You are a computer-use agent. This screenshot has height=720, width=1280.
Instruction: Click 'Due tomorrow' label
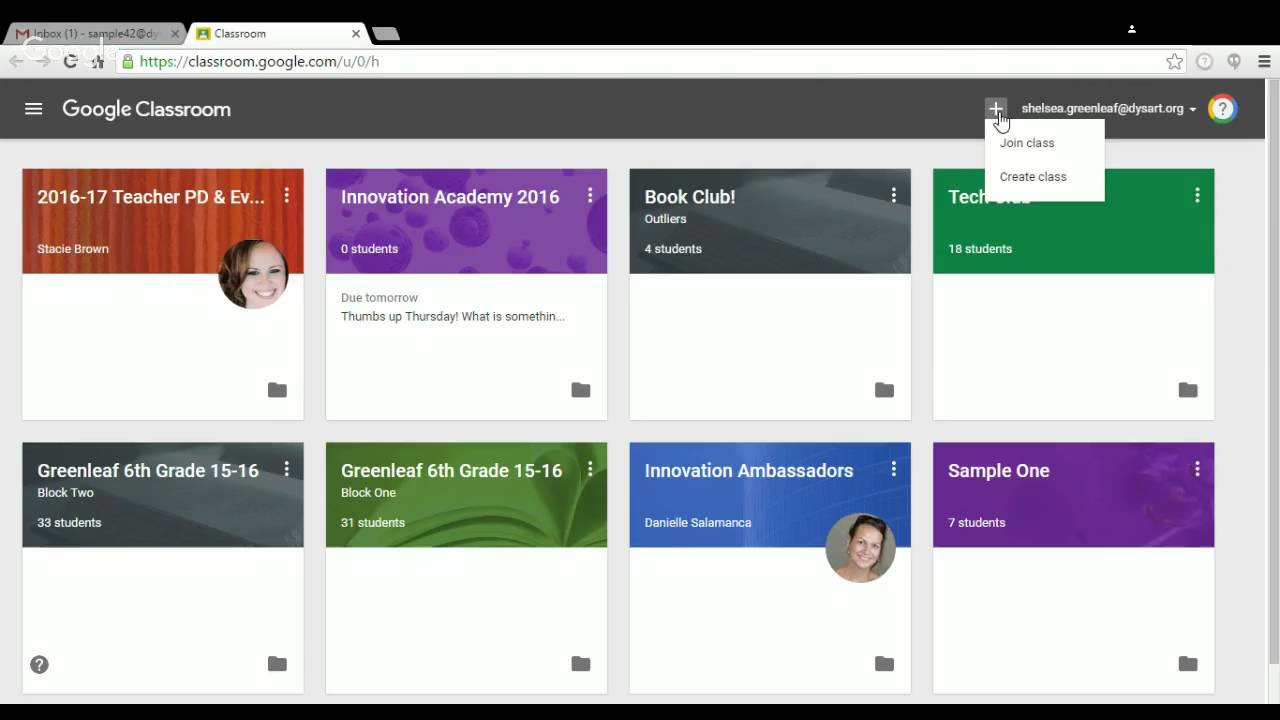click(379, 298)
